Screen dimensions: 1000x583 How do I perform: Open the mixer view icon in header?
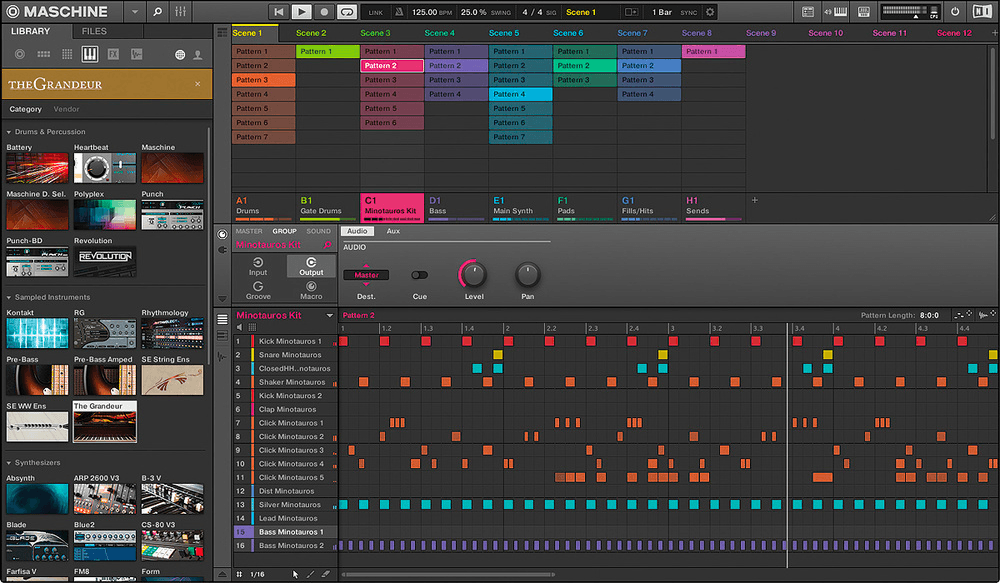(180, 11)
